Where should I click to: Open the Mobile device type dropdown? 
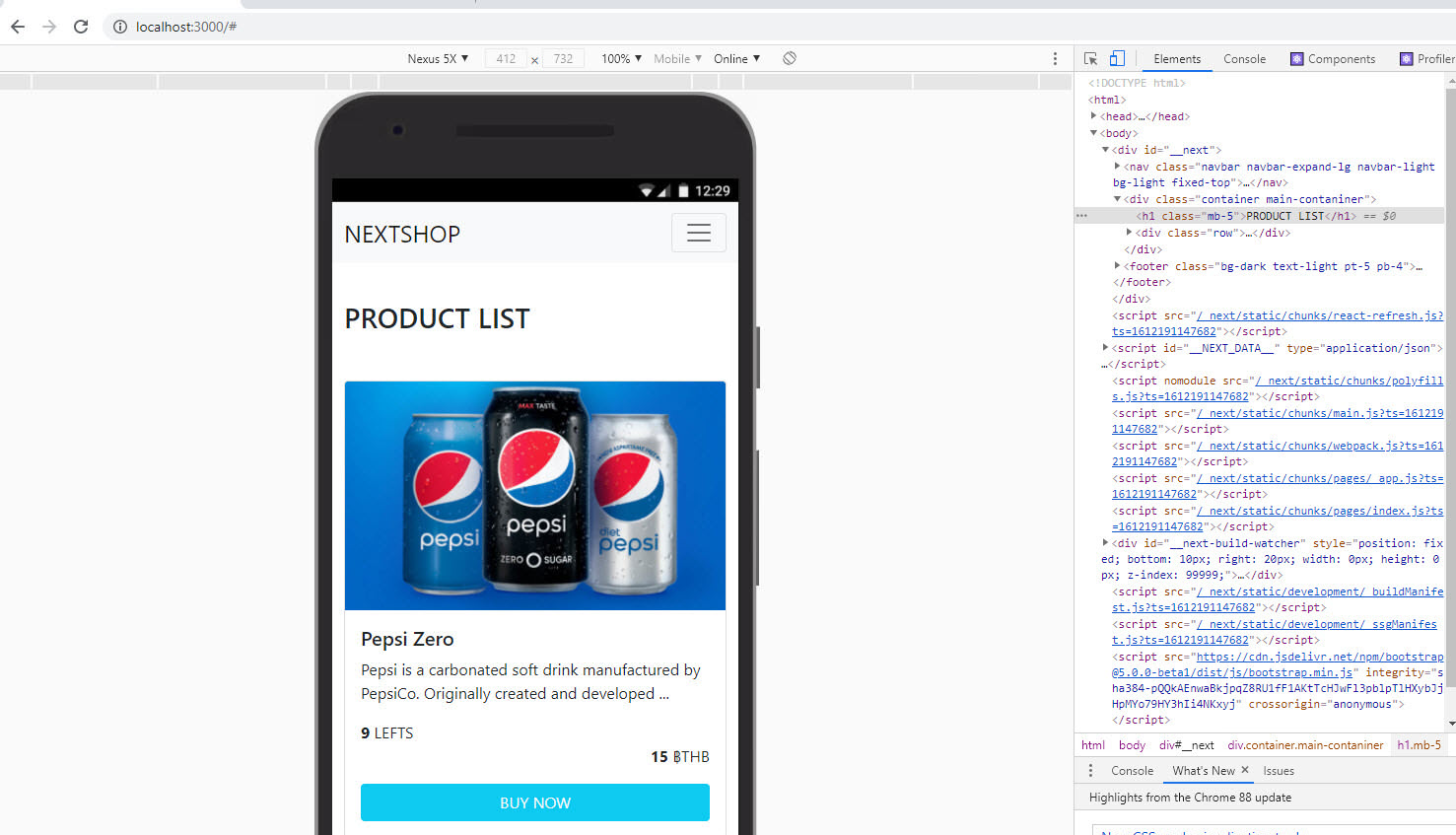click(x=677, y=58)
